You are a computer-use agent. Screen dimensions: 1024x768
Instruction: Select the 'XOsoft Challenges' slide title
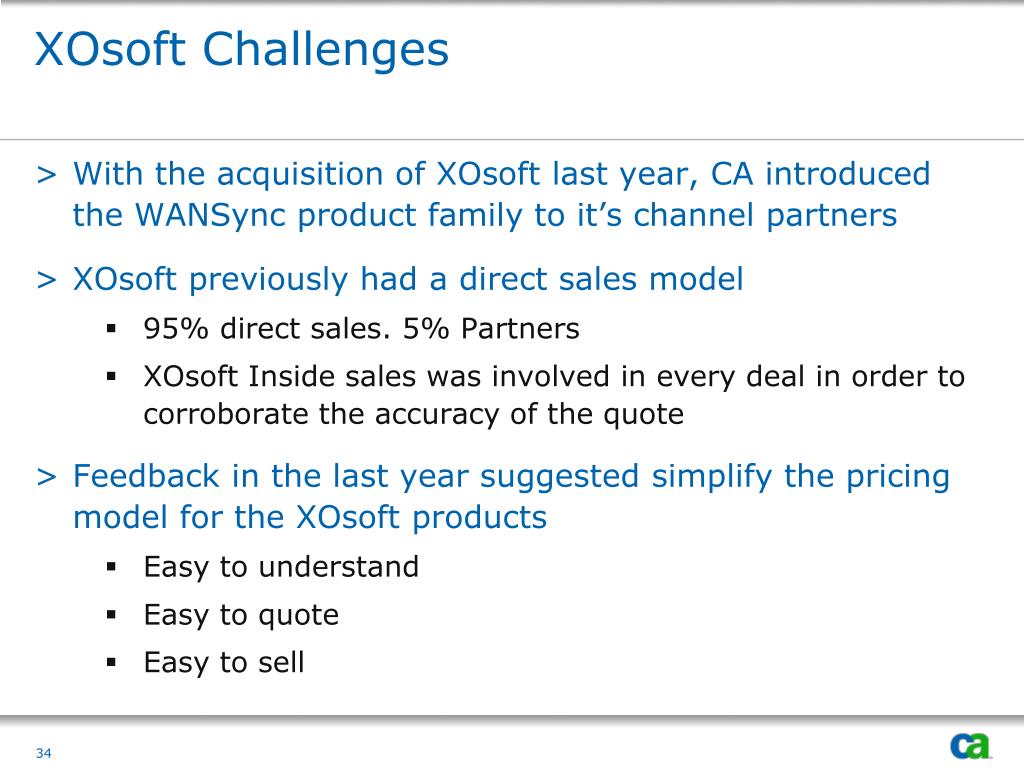[x=242, y=50]
